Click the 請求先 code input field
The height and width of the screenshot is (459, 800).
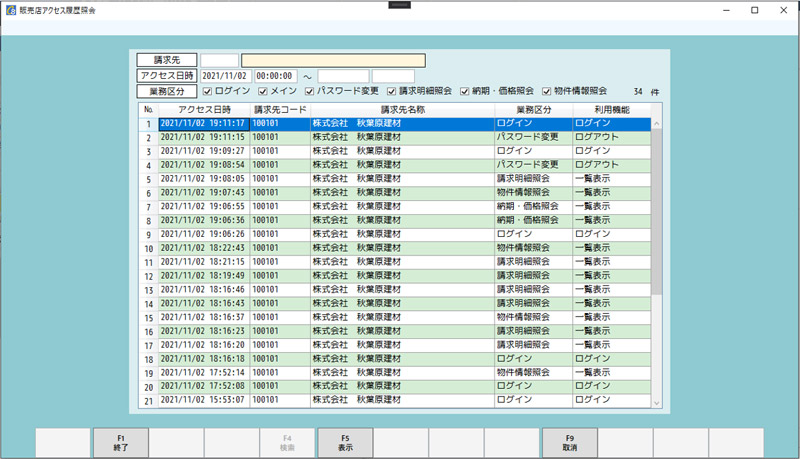(219, 61)
